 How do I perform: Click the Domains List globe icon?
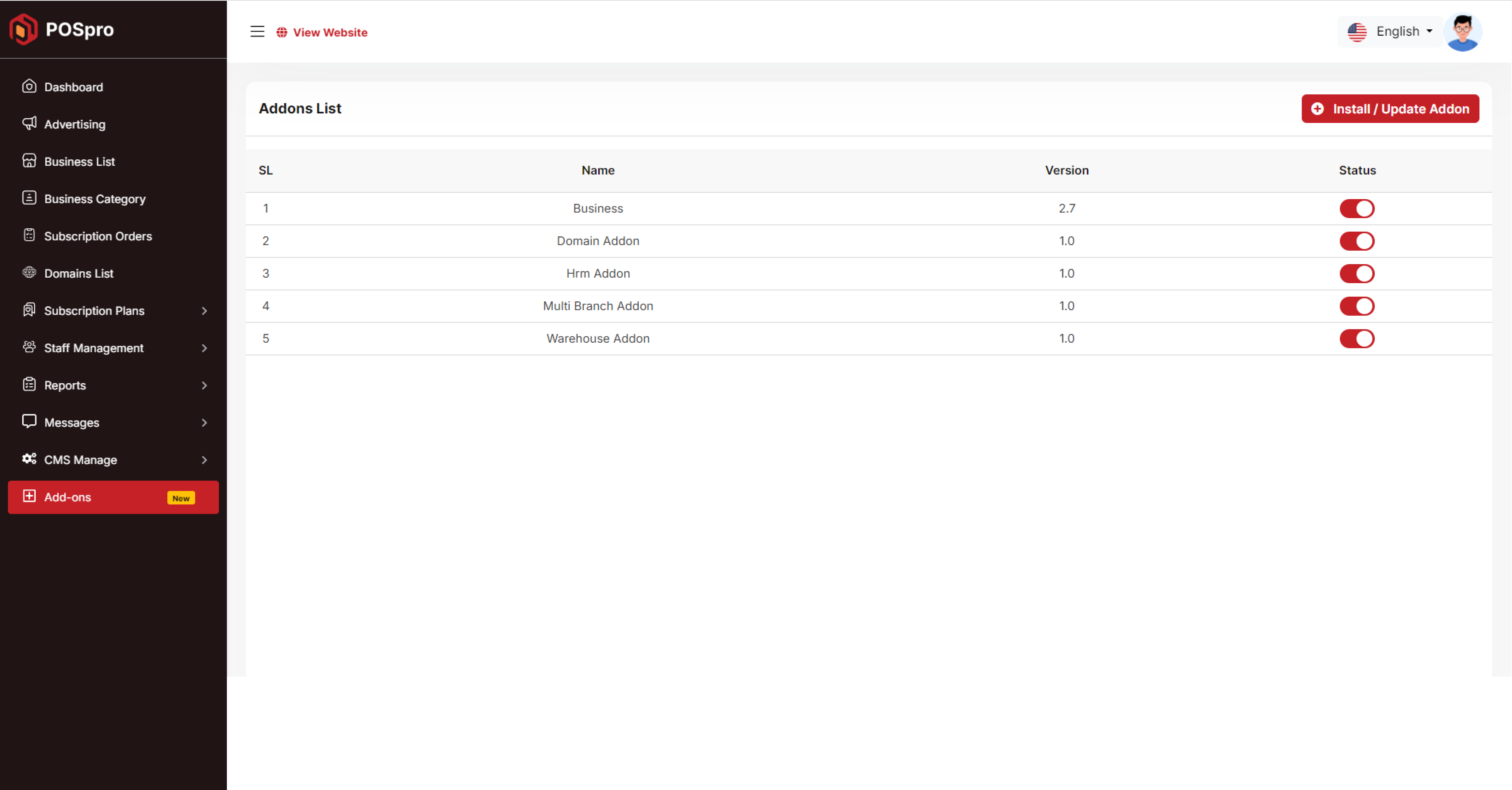click(29, 272)
